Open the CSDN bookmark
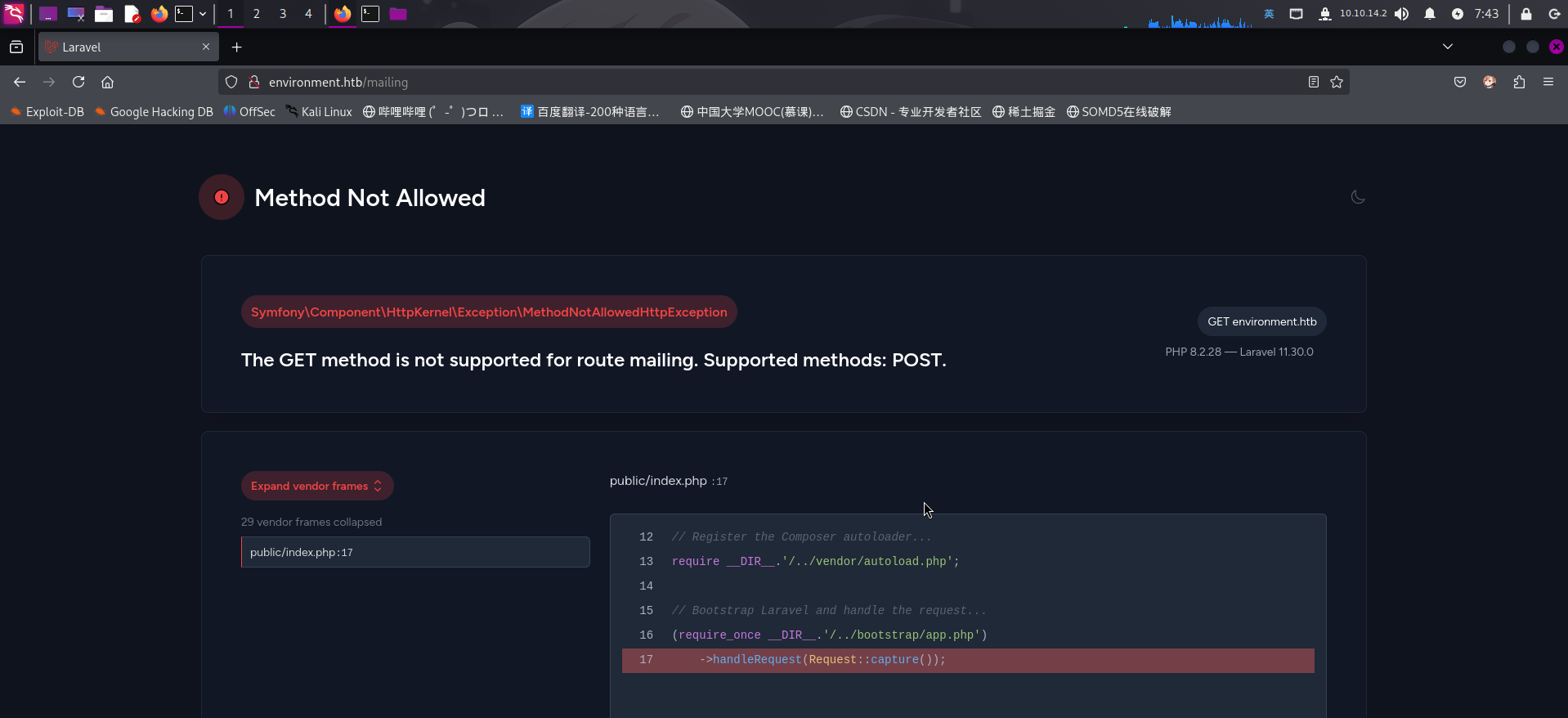Image resolution: width=1568 pixels, height=718 pixels. click(911, 112)
